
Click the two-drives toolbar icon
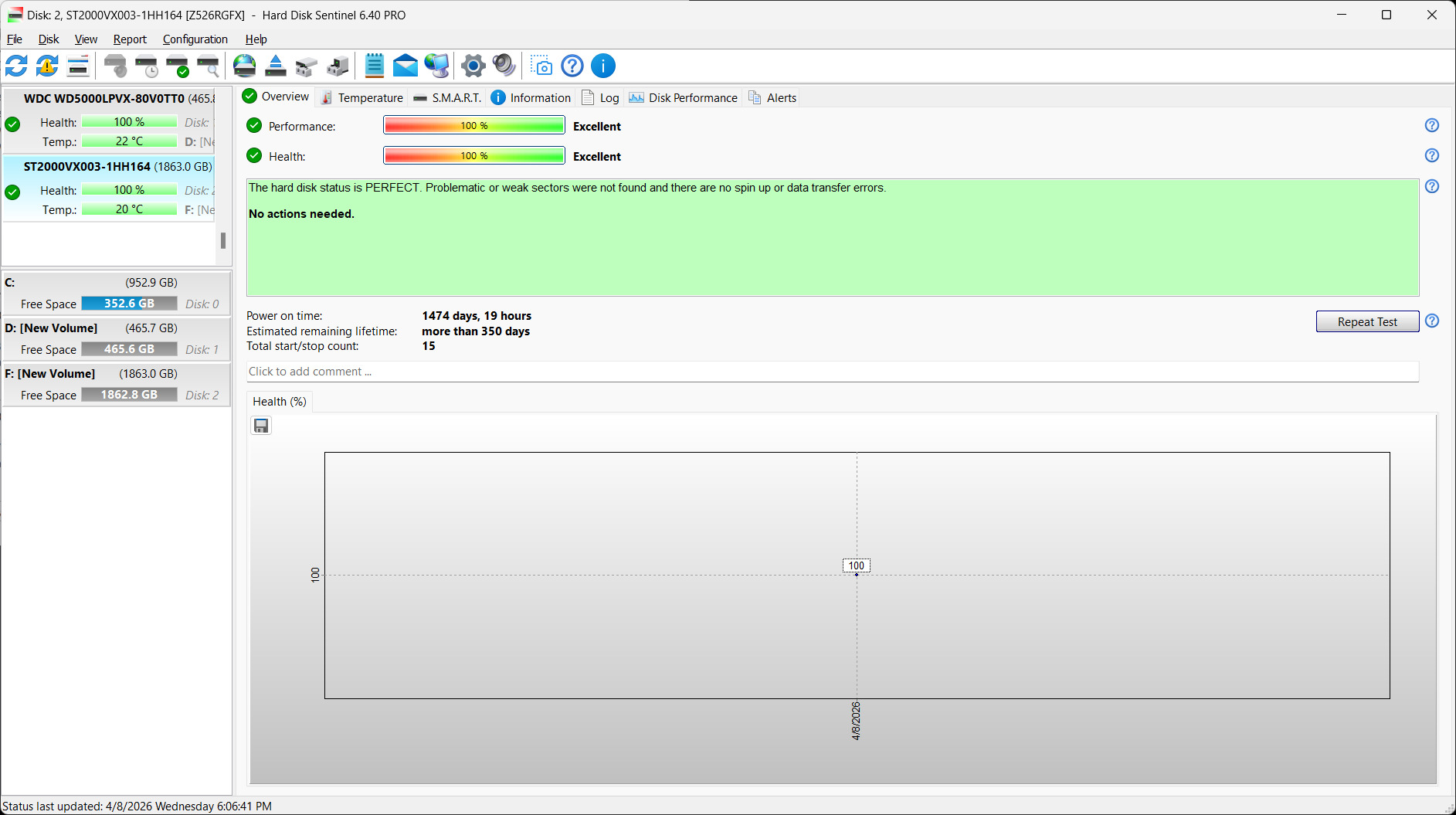pos(307,66)
